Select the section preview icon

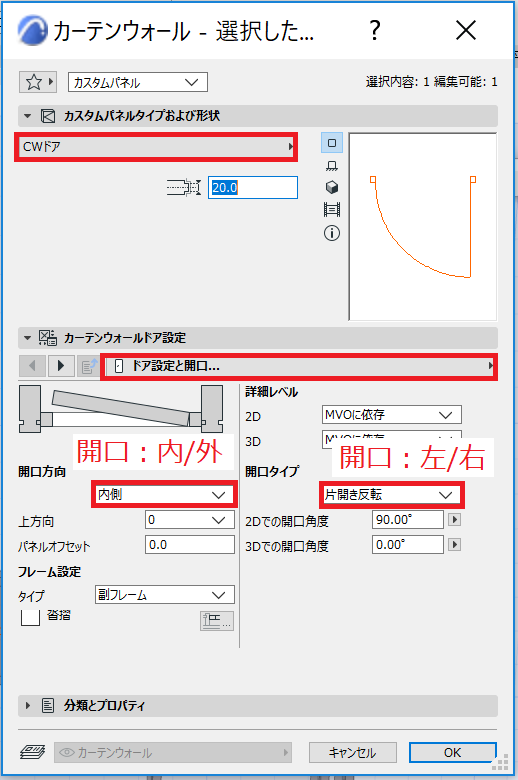pos(332,210)
